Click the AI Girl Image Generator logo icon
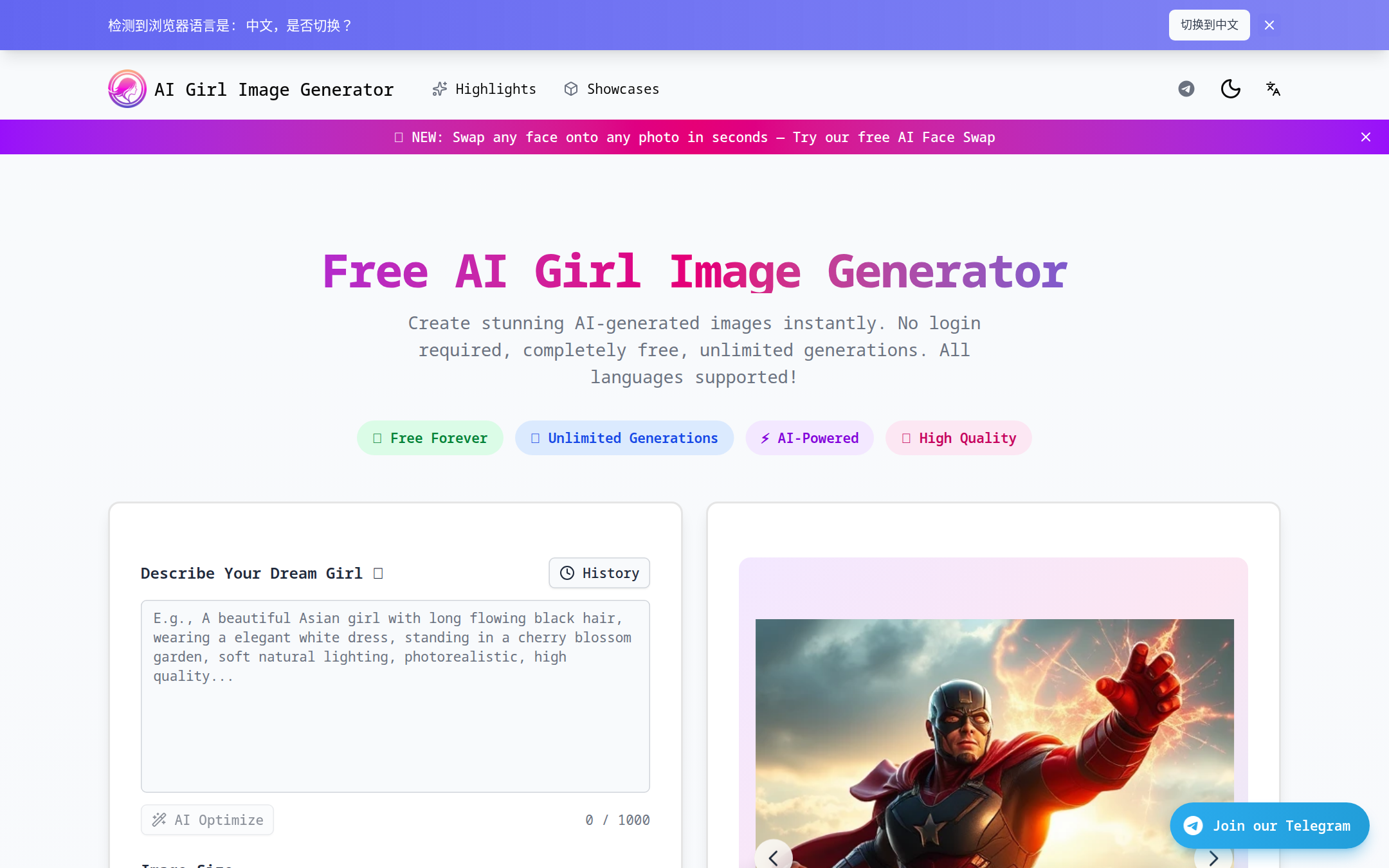 pyautogui.click(x=127, y=89)
